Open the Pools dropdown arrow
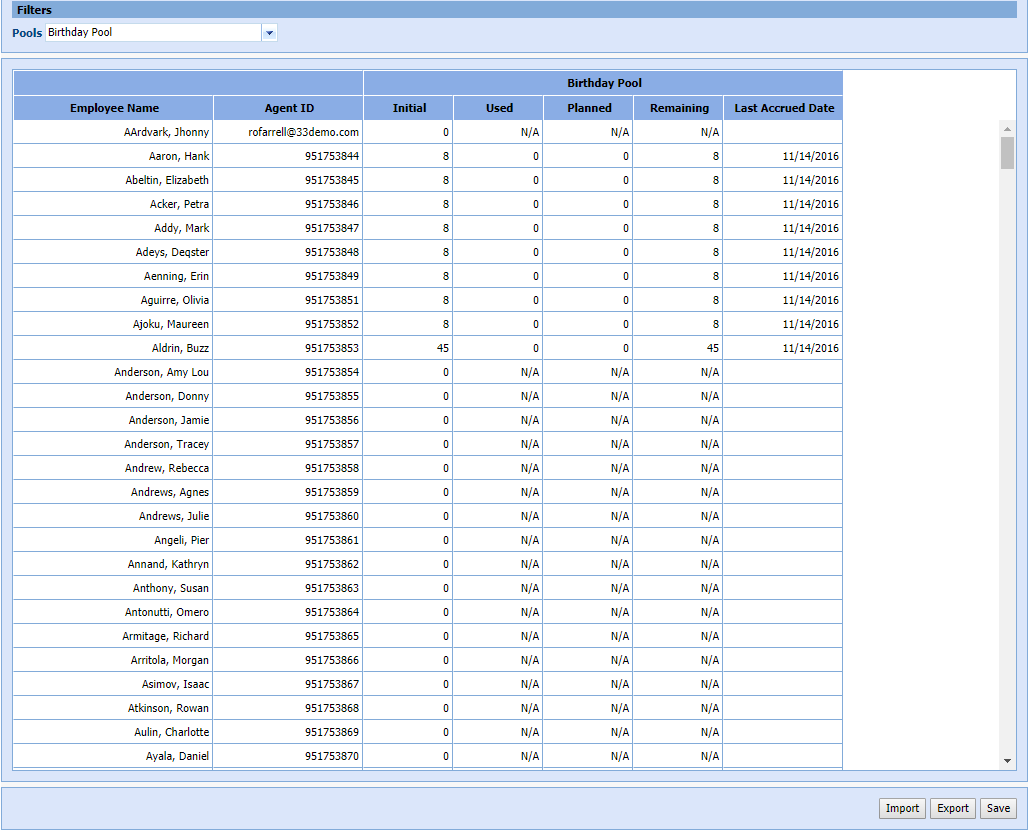The height and width of the screenshot is (830, 1028). point(269,33)
